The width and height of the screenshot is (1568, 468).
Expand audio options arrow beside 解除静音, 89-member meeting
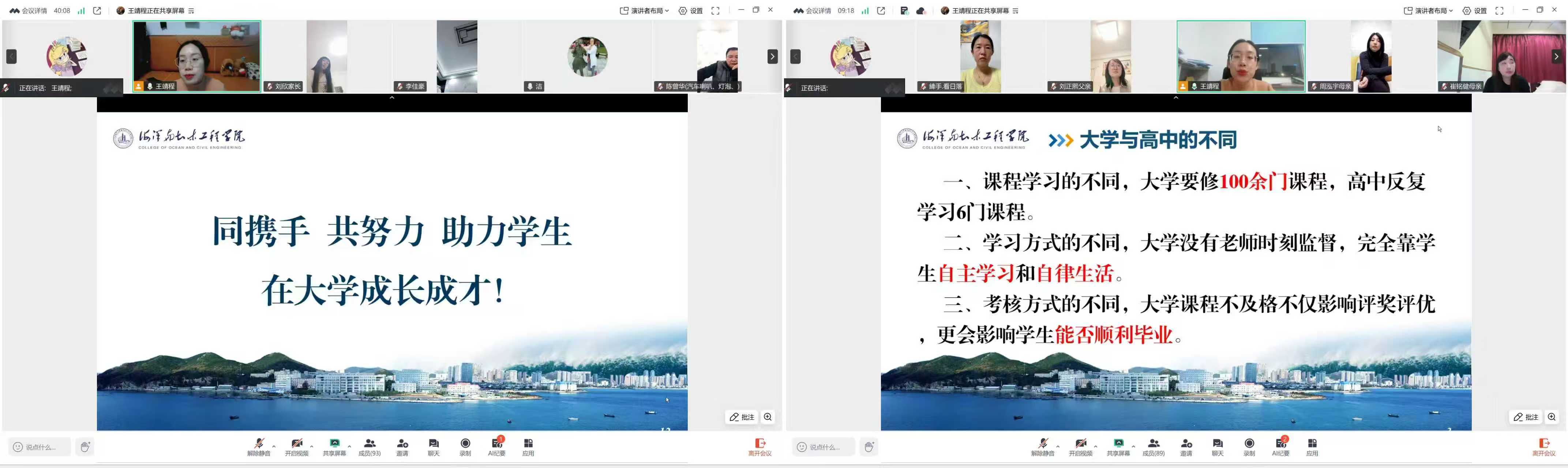(x=1058, y=446)
